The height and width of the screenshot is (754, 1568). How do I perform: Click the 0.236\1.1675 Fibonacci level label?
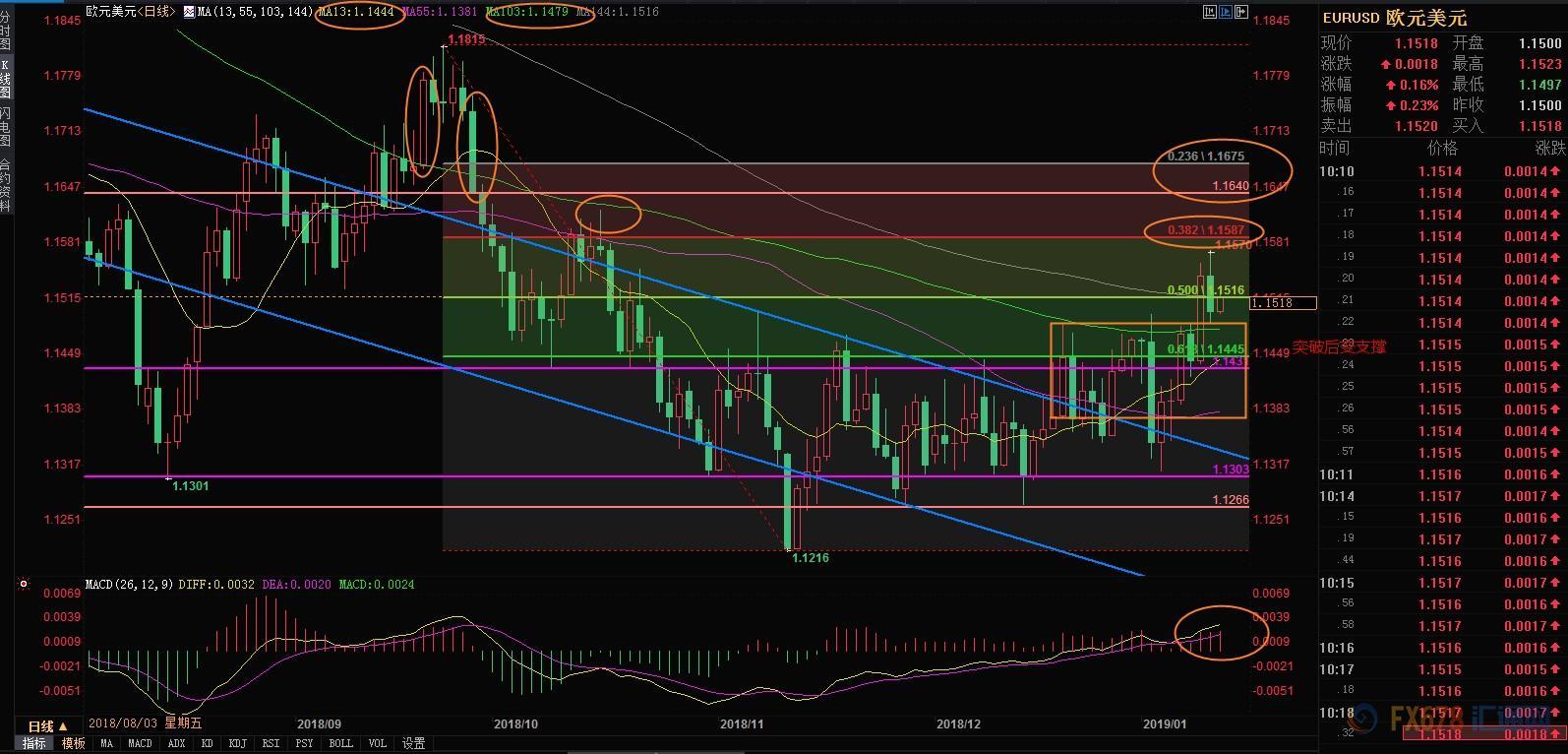1206,157
